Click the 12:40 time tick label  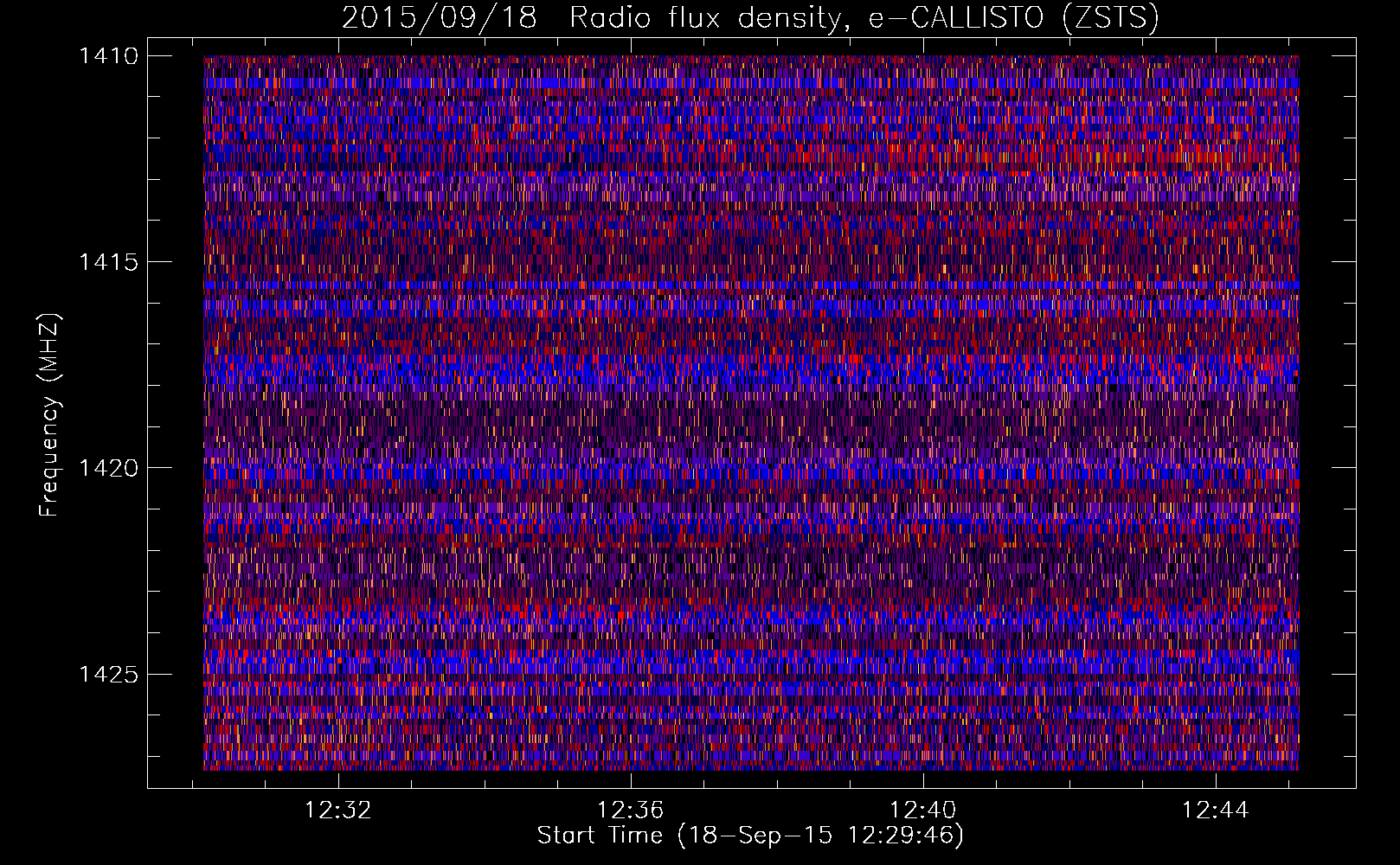(x=923, y=811)
